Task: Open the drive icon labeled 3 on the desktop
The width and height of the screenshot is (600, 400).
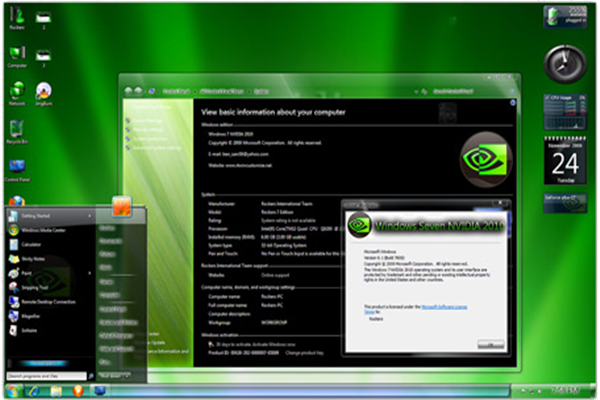Action: [x=43, y=57]
